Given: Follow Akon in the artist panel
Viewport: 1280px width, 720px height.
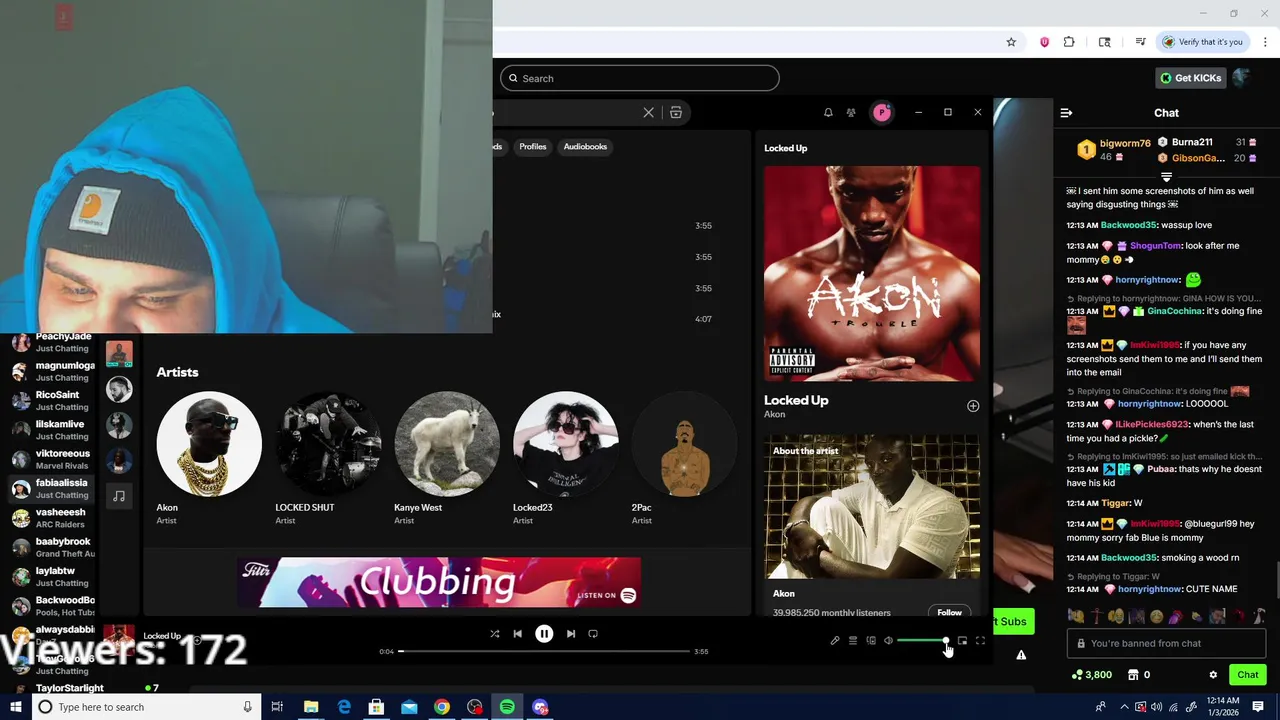Looking at the screenshot, I should (950, 612).
